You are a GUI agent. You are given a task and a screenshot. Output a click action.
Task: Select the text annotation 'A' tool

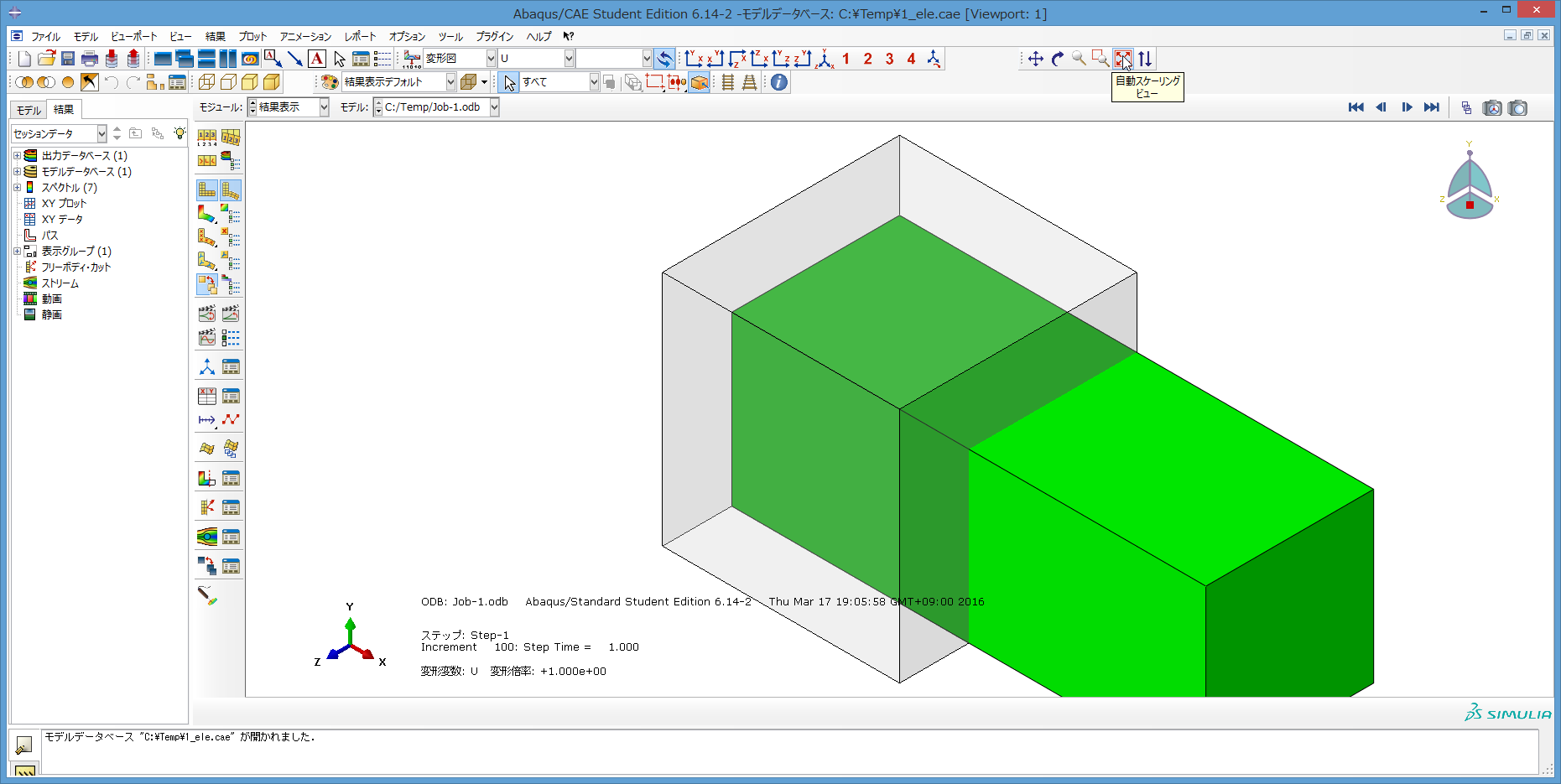[x=316, y=59]
